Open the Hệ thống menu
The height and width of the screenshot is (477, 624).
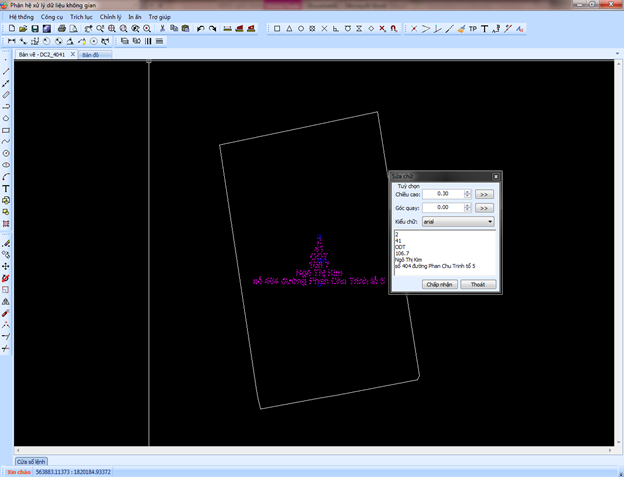(x=20, y=17)
